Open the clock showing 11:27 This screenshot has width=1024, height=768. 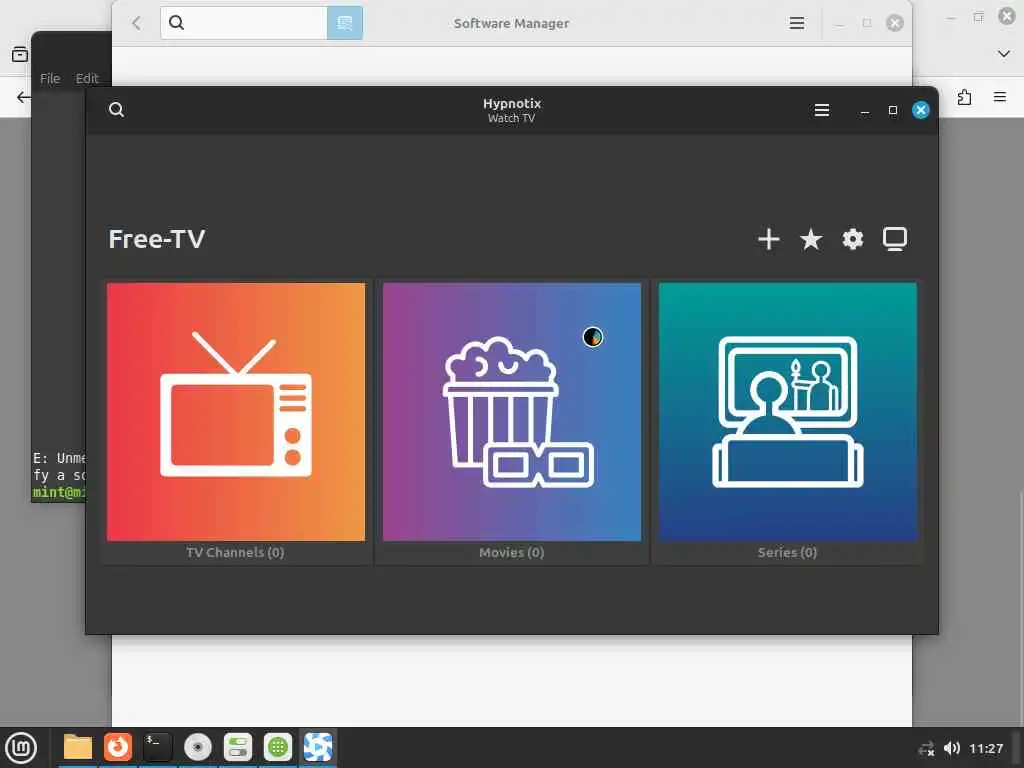[x=986, y=748]
